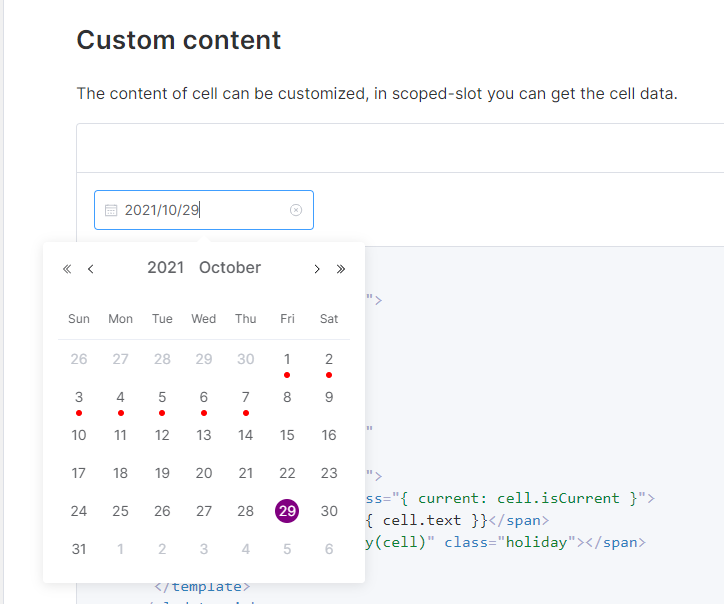Pick October 20 in the calendar
The height and width of the screenshot is (604, 724).
click(x=204, y=473)
